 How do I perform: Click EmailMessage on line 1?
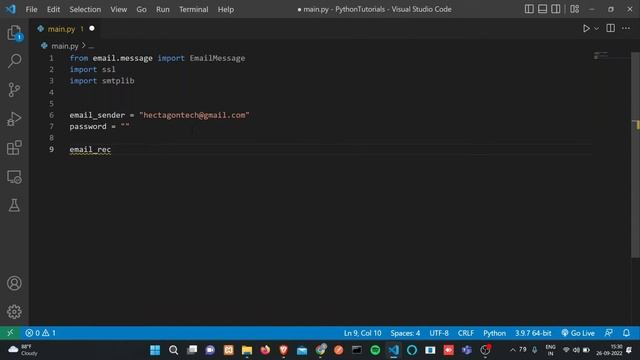[217, 58]
